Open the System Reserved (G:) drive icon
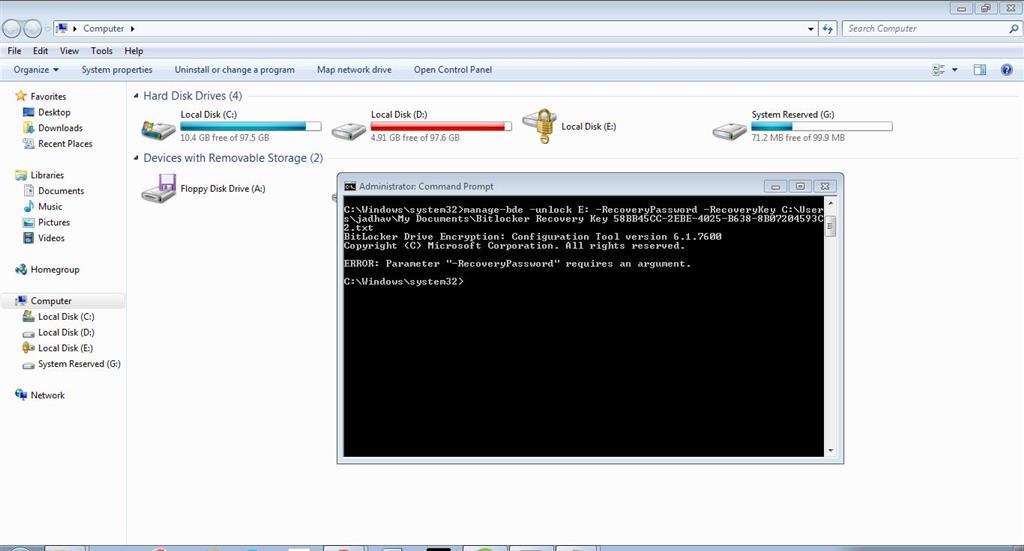Viewport: 1024px width, 551px height. tap(729, 131)
